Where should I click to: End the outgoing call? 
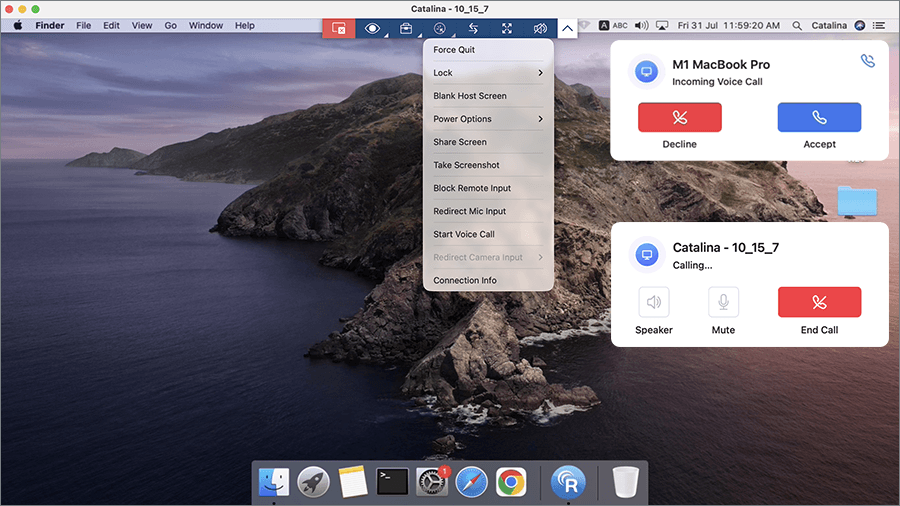pyautogui.click(x=819, y=302)
